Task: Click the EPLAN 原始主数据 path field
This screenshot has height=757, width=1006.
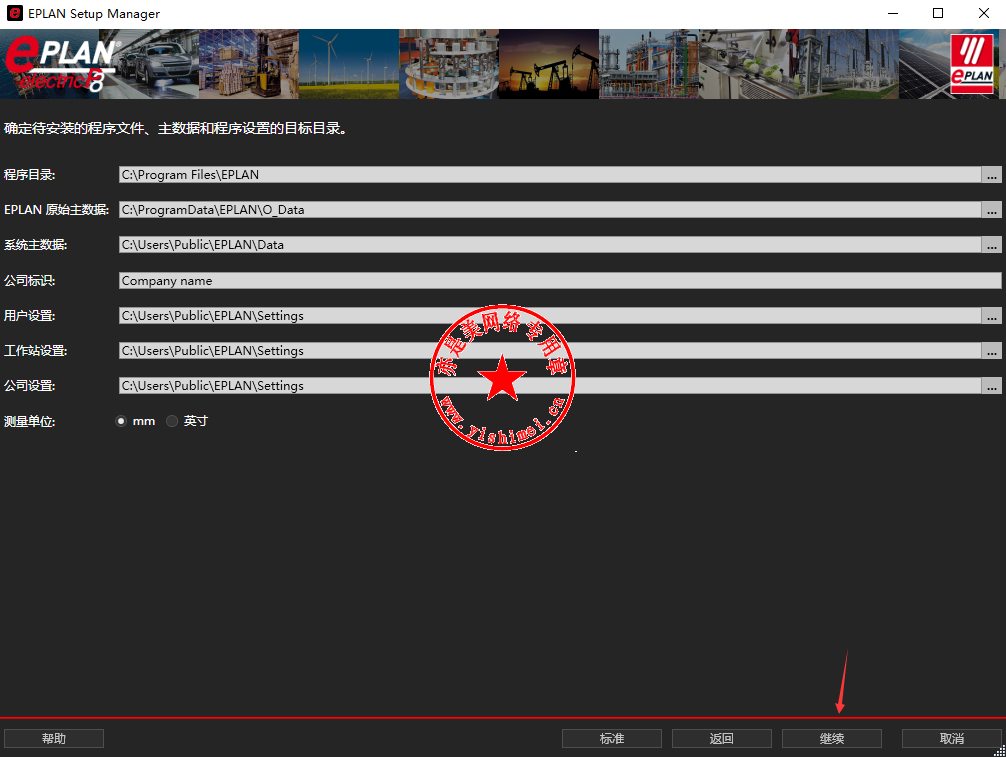Action: coord(550,210)
